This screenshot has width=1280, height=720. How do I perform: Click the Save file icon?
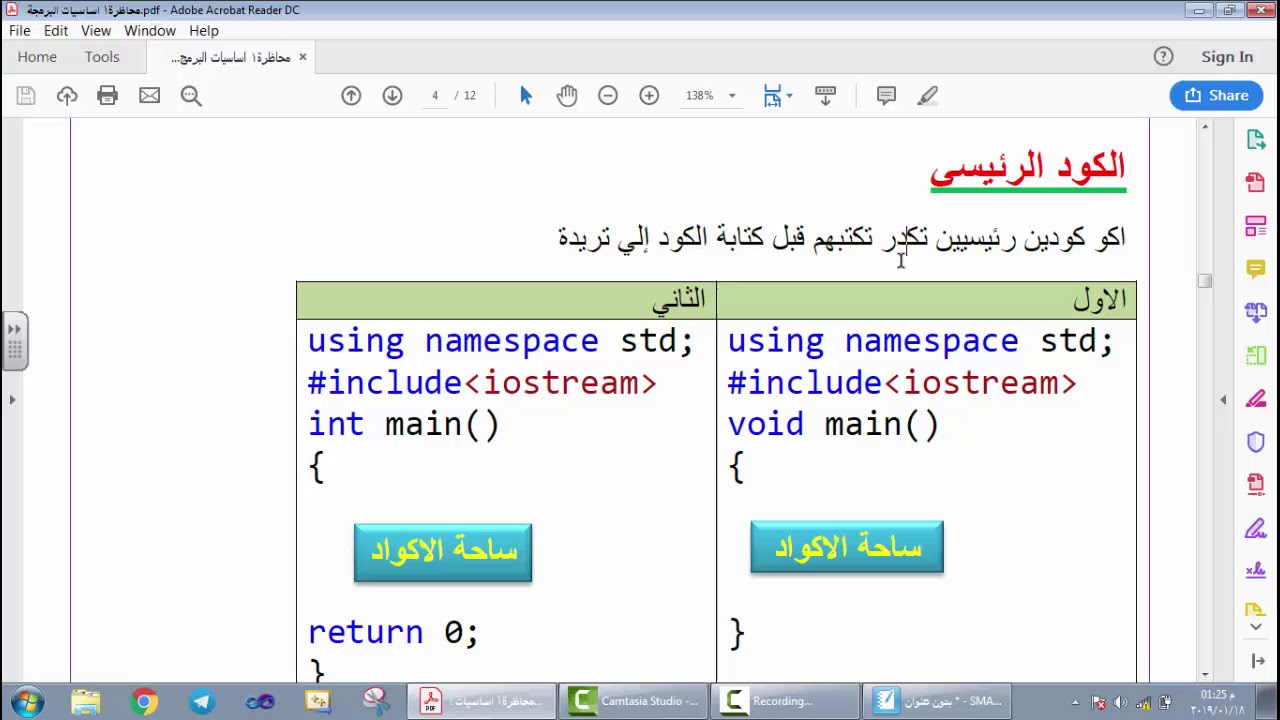pos(26,95)
